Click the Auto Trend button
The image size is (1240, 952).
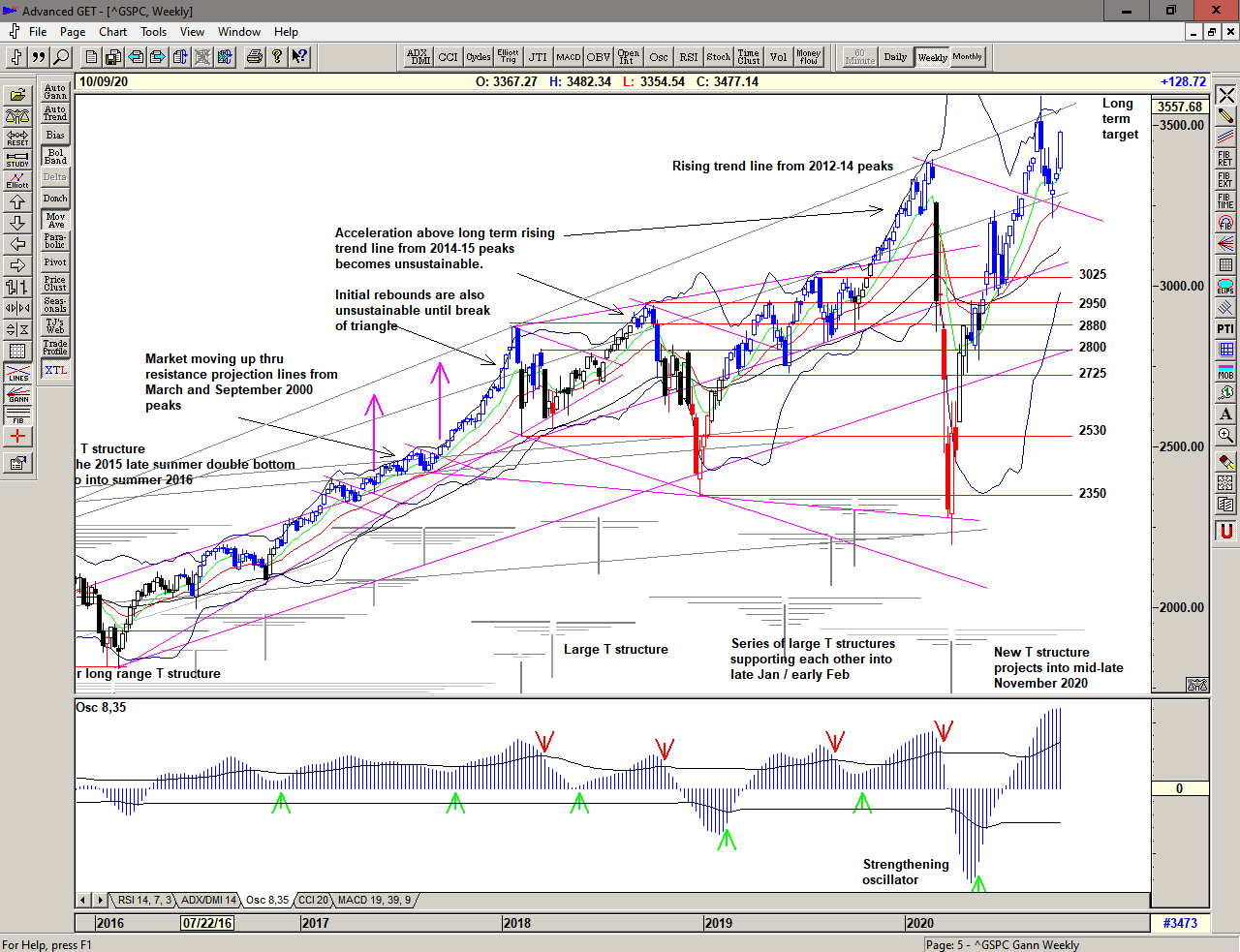point(55,114)
